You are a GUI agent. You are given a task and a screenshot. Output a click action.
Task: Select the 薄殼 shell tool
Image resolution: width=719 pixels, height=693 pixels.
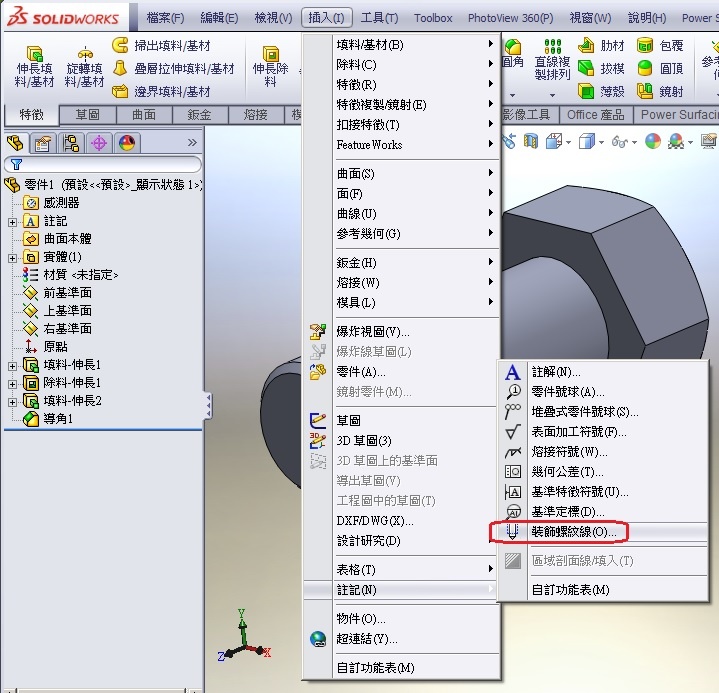[601, 91]
